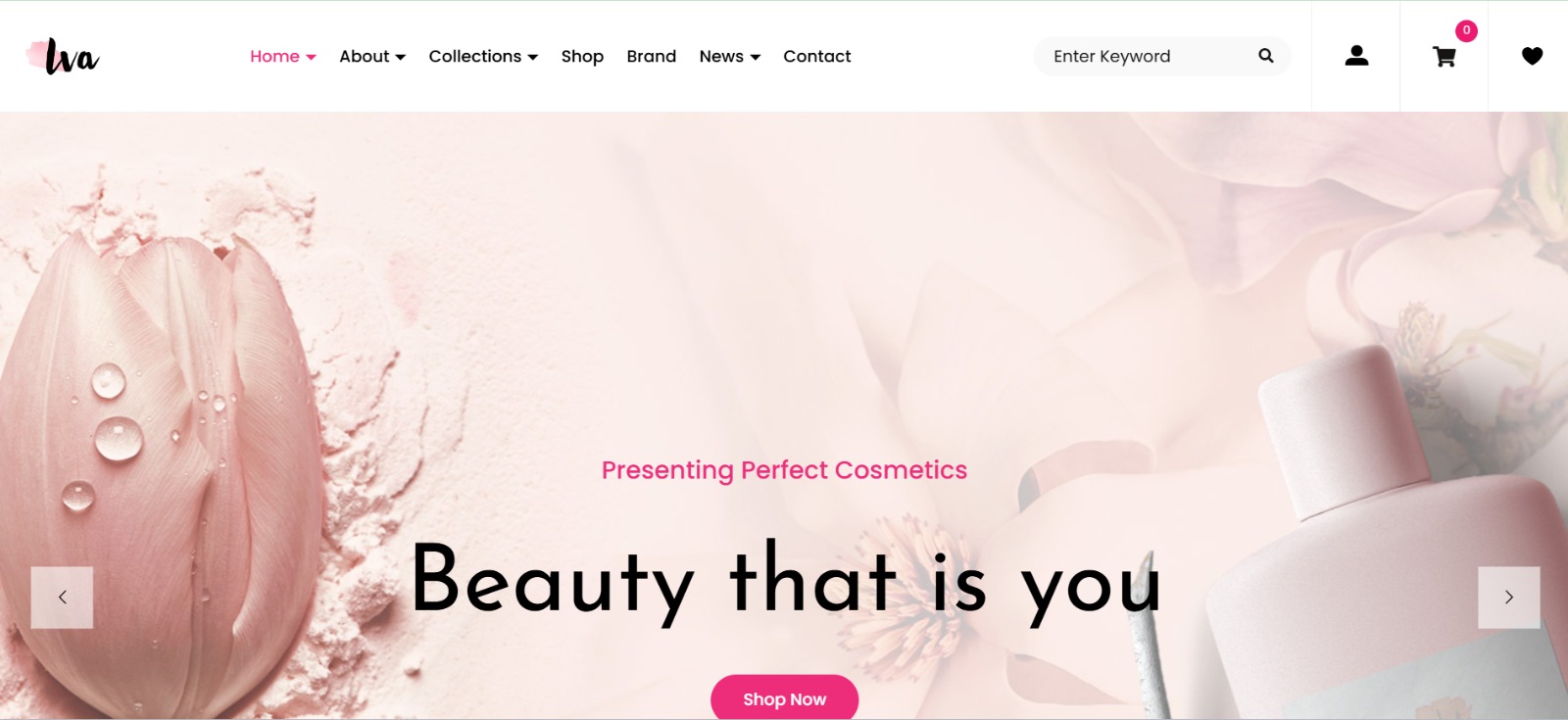
Task: Click the Beauty that is you headline
Action: coord(786,582)
